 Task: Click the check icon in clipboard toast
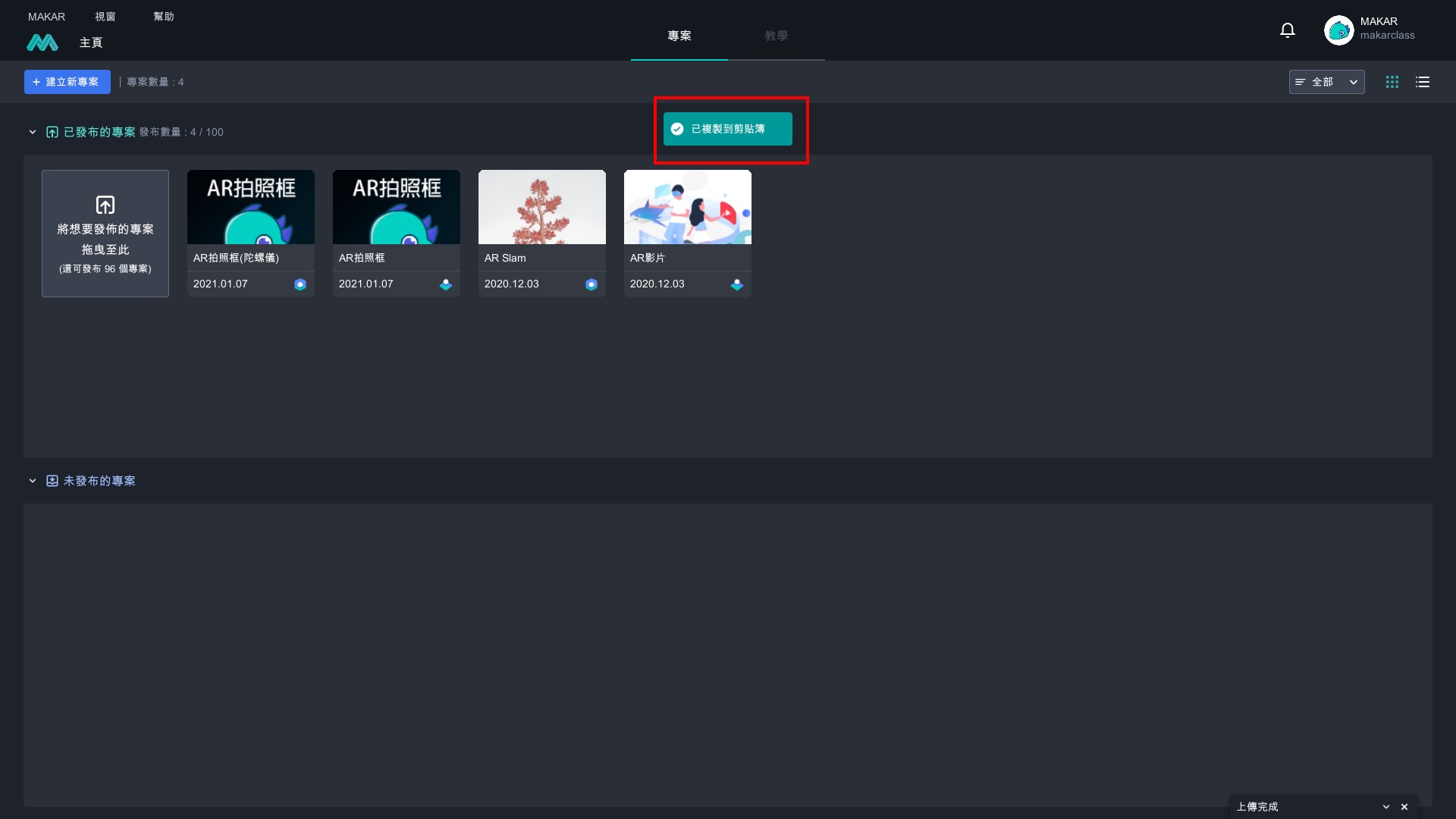pyautogui.click(x=677, y=129)
